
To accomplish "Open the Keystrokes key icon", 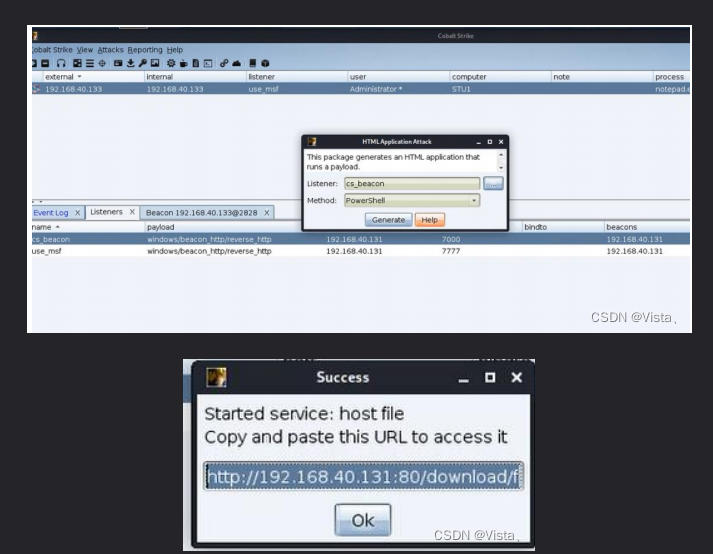I will pos(142,63).
